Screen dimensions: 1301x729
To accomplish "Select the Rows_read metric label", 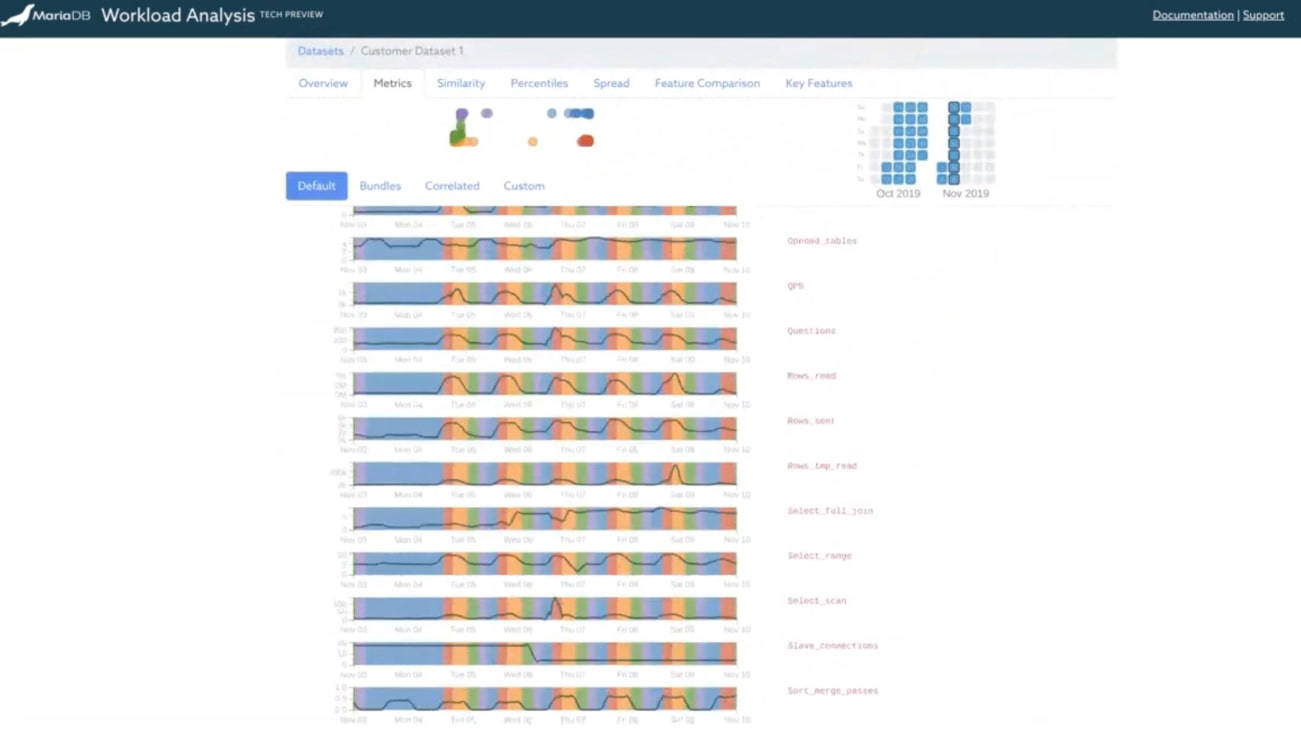I will 811,376.
